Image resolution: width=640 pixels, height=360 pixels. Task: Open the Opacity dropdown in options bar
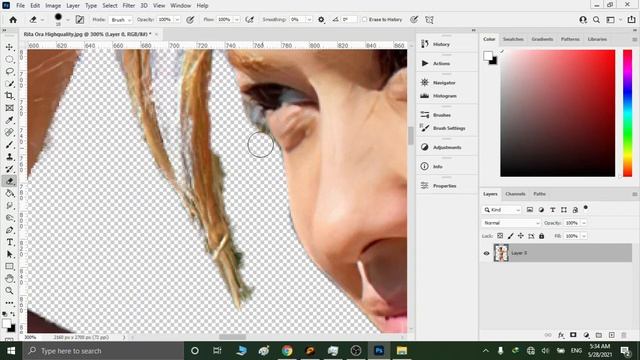(x=177, y=20)
